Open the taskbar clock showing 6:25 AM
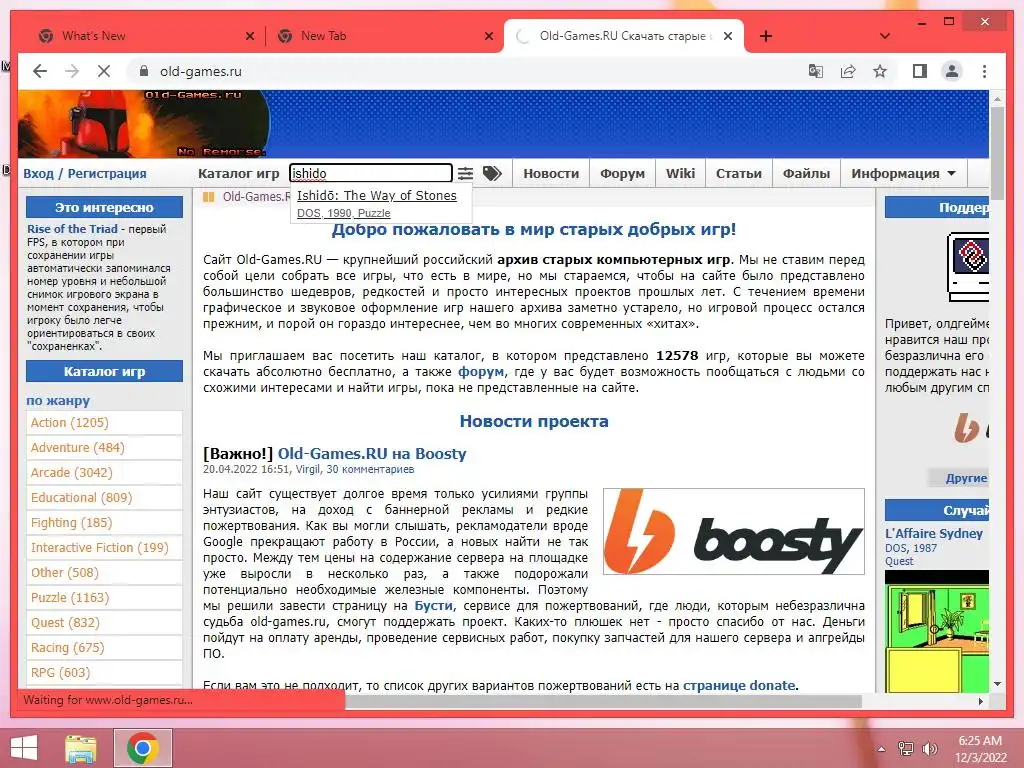The width and height of the screenshot is (1024, 768). 980,749
